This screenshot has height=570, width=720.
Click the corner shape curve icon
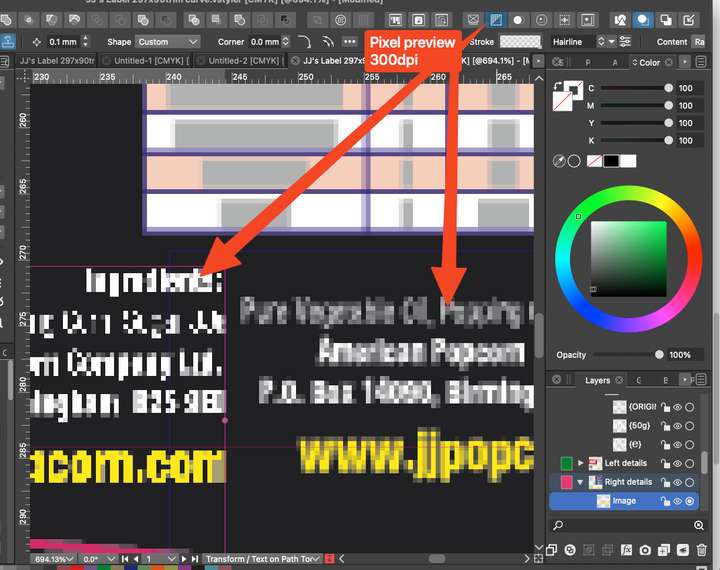304,42
